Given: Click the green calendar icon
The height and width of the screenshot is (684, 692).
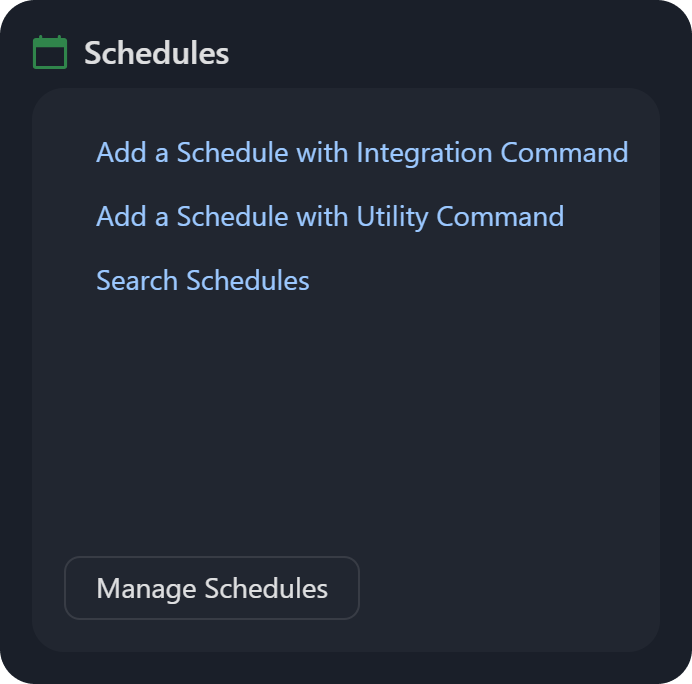Looking at the screenshot, I should click(x=50, y=53).
